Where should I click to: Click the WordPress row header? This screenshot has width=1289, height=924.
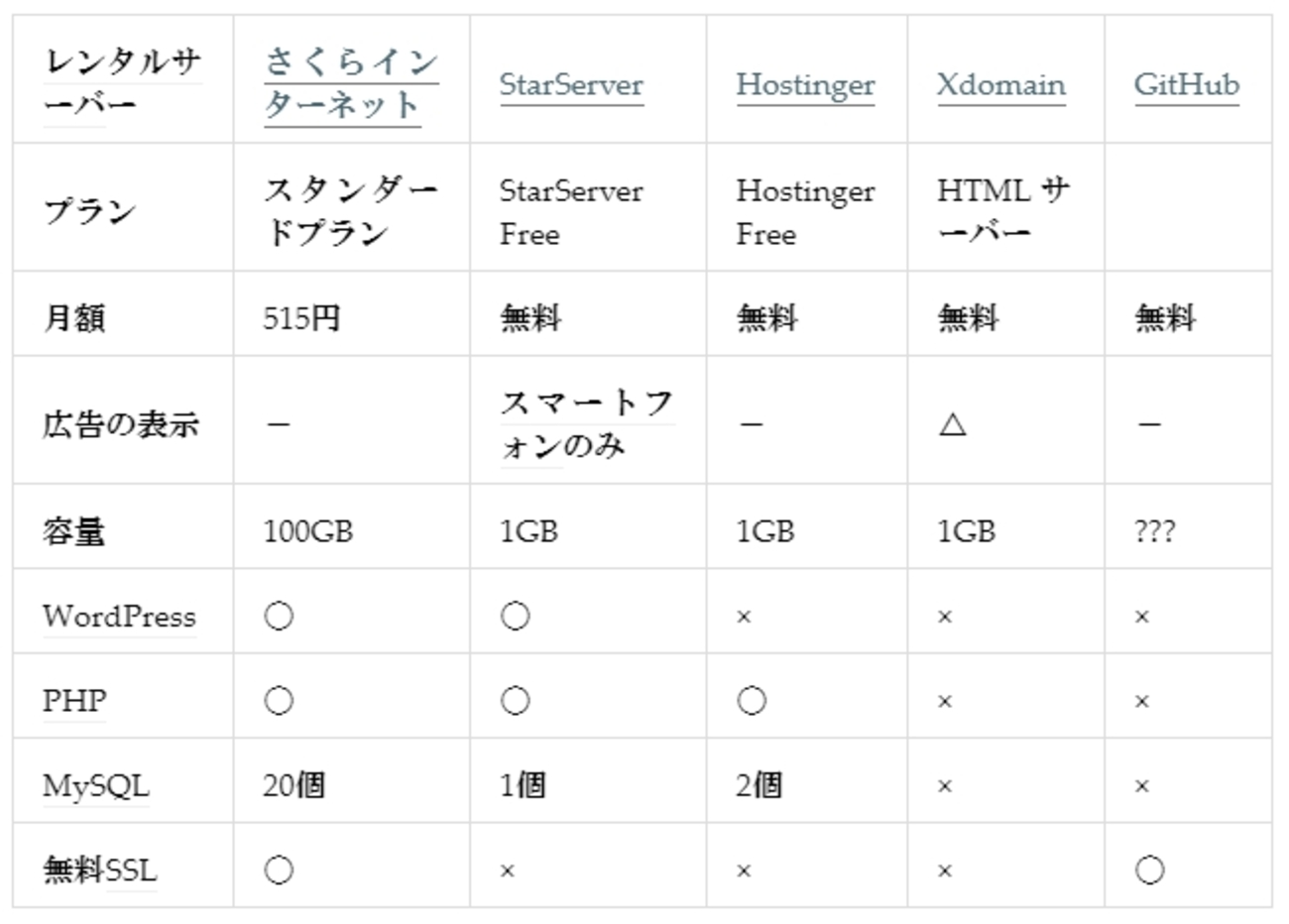point(119,617)
